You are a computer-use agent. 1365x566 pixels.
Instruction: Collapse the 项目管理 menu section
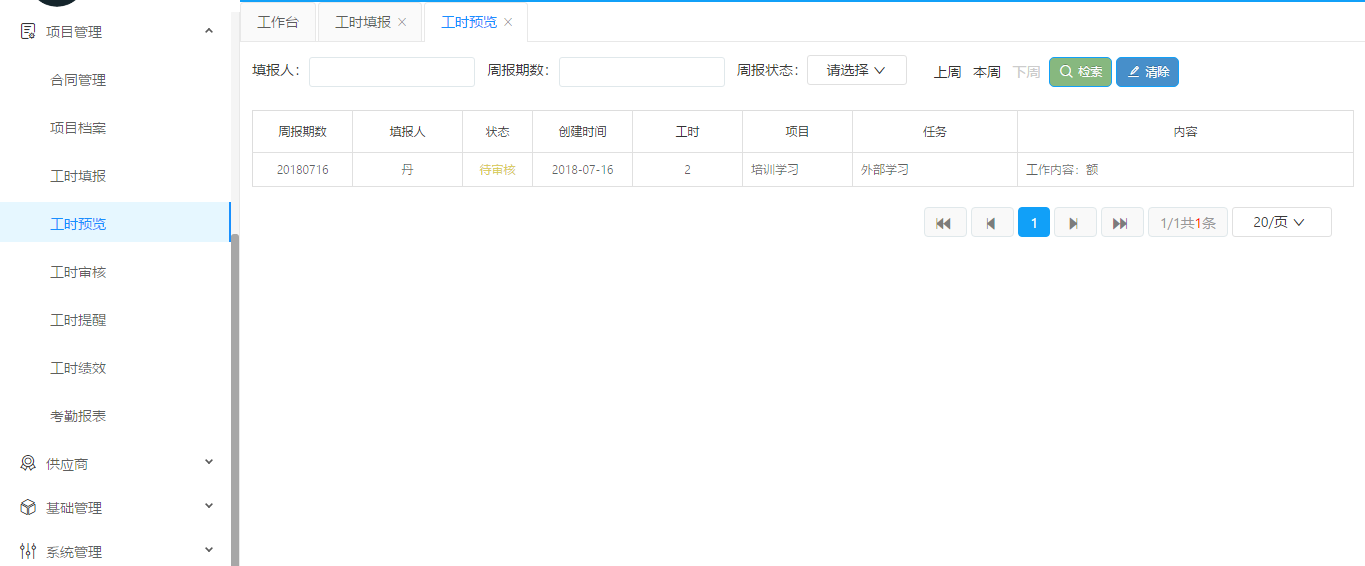(209, 31)
